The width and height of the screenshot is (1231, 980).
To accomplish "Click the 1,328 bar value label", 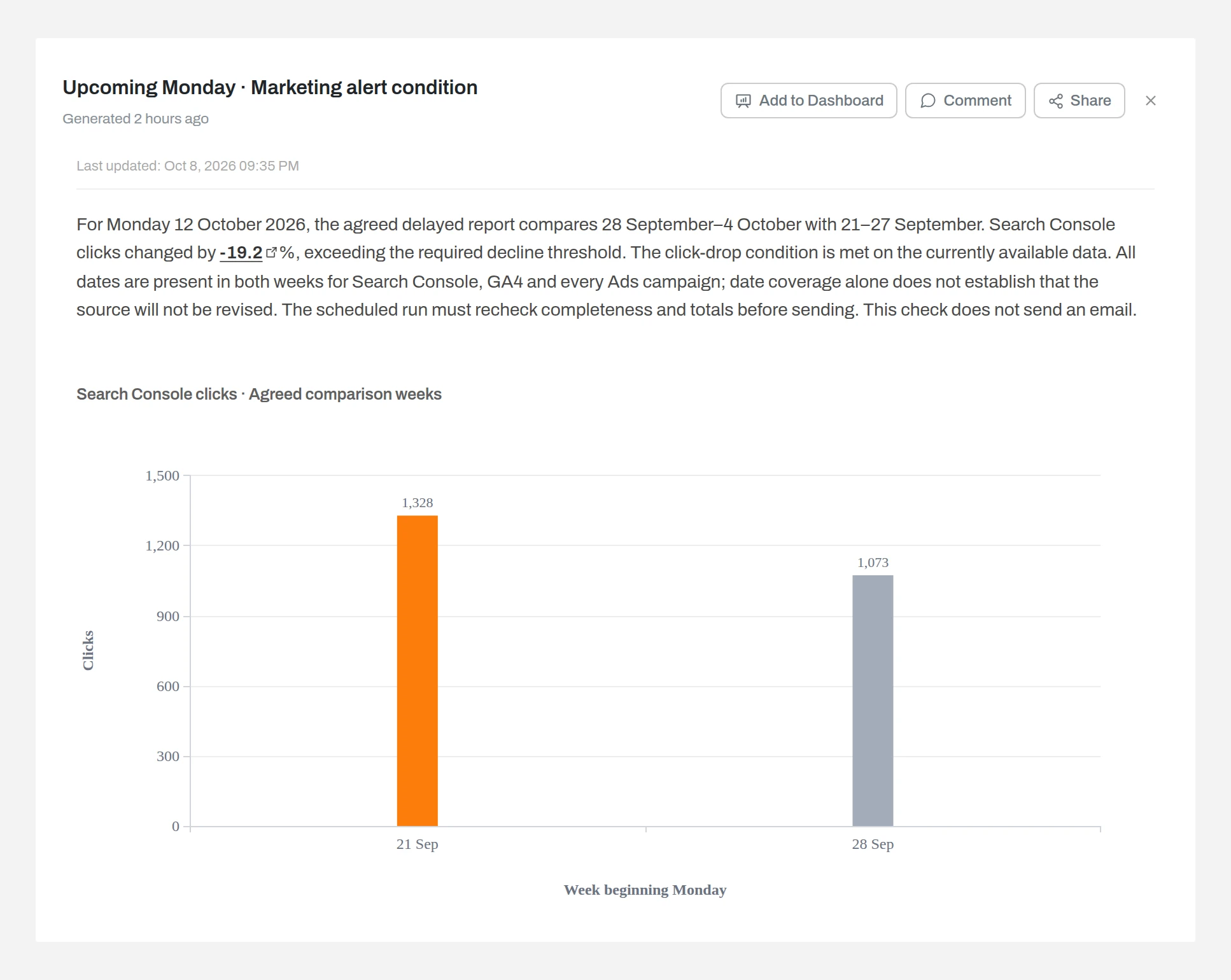I will [x=418, y=503].
